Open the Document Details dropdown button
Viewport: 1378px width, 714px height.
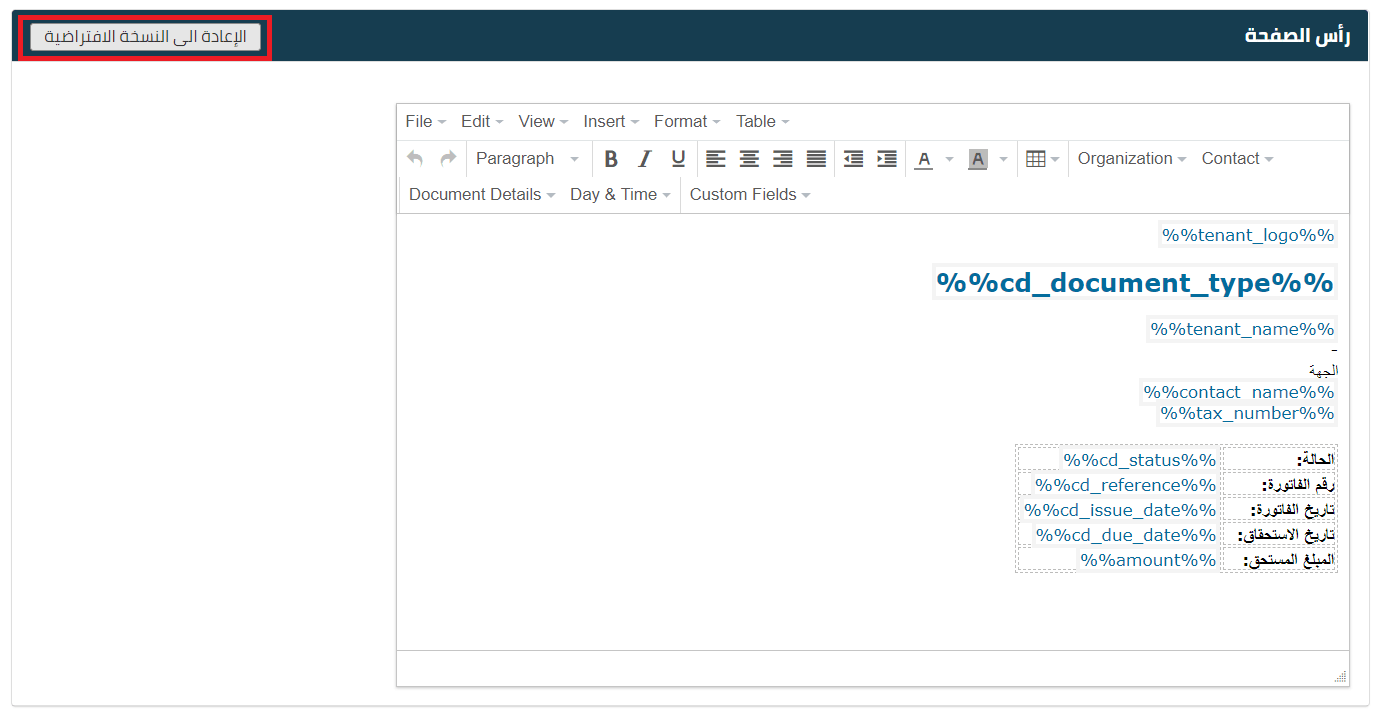pyautogui.click(x=481, y=195)
